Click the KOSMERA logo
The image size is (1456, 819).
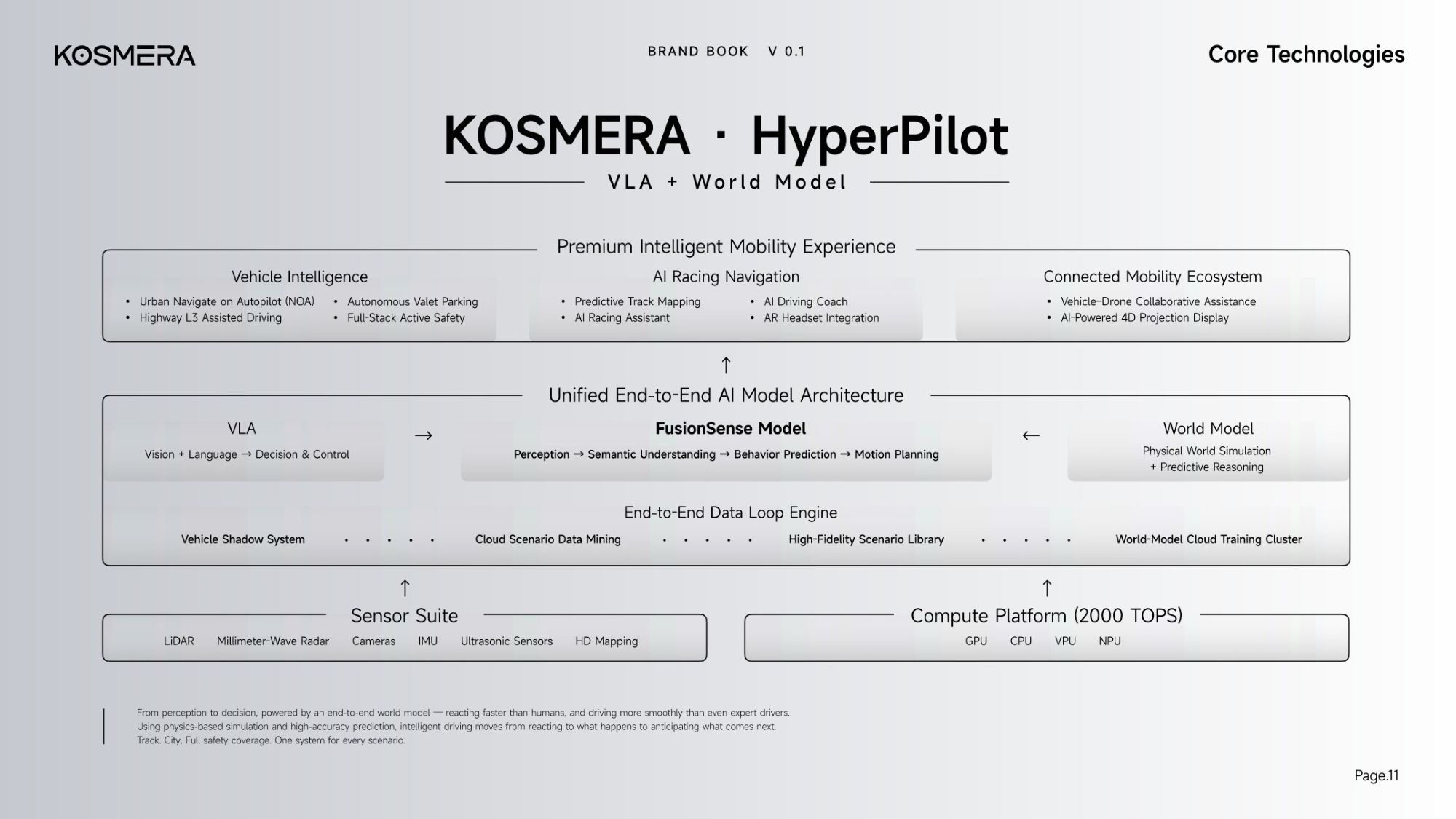tap(124, 55)
